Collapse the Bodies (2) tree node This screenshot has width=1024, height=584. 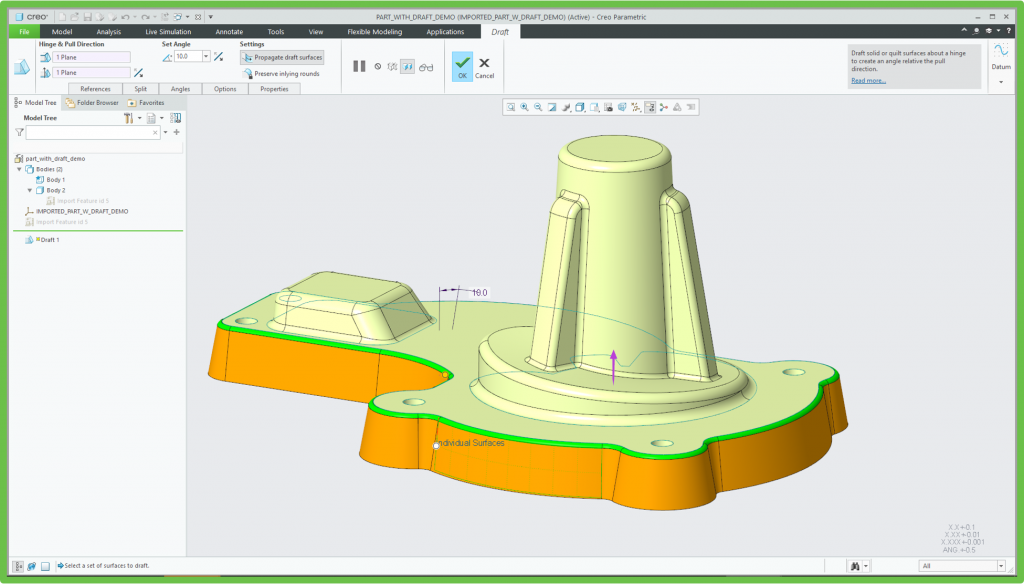[x=19, y=169]
